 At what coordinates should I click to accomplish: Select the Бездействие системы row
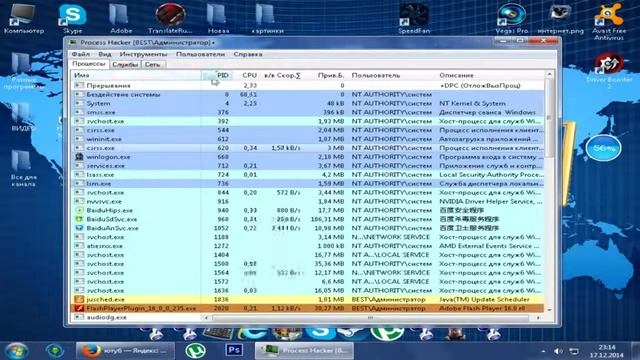coord(308,94)
